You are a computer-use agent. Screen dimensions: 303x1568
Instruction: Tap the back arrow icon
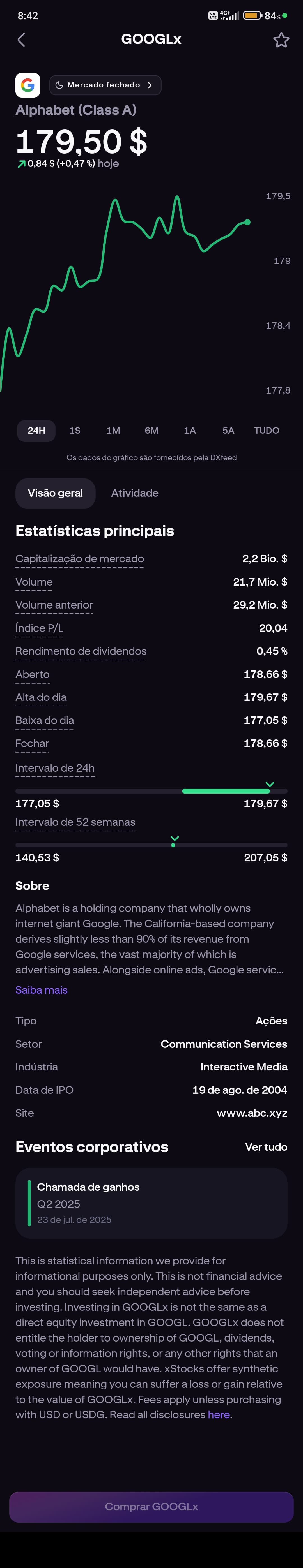pyautogui.click(x=21, y=40)
